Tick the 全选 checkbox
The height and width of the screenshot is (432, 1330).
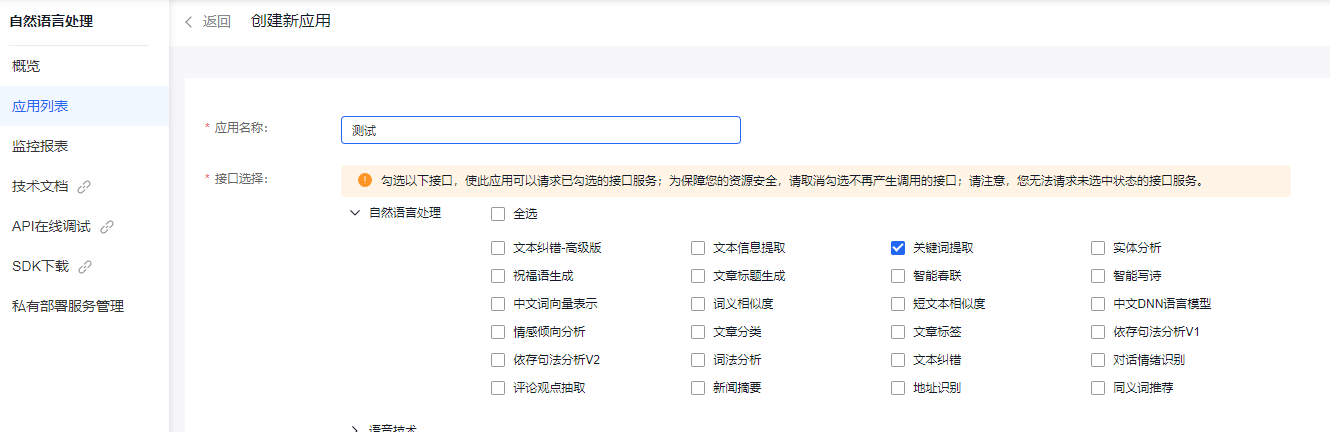[x=498, y=214]
